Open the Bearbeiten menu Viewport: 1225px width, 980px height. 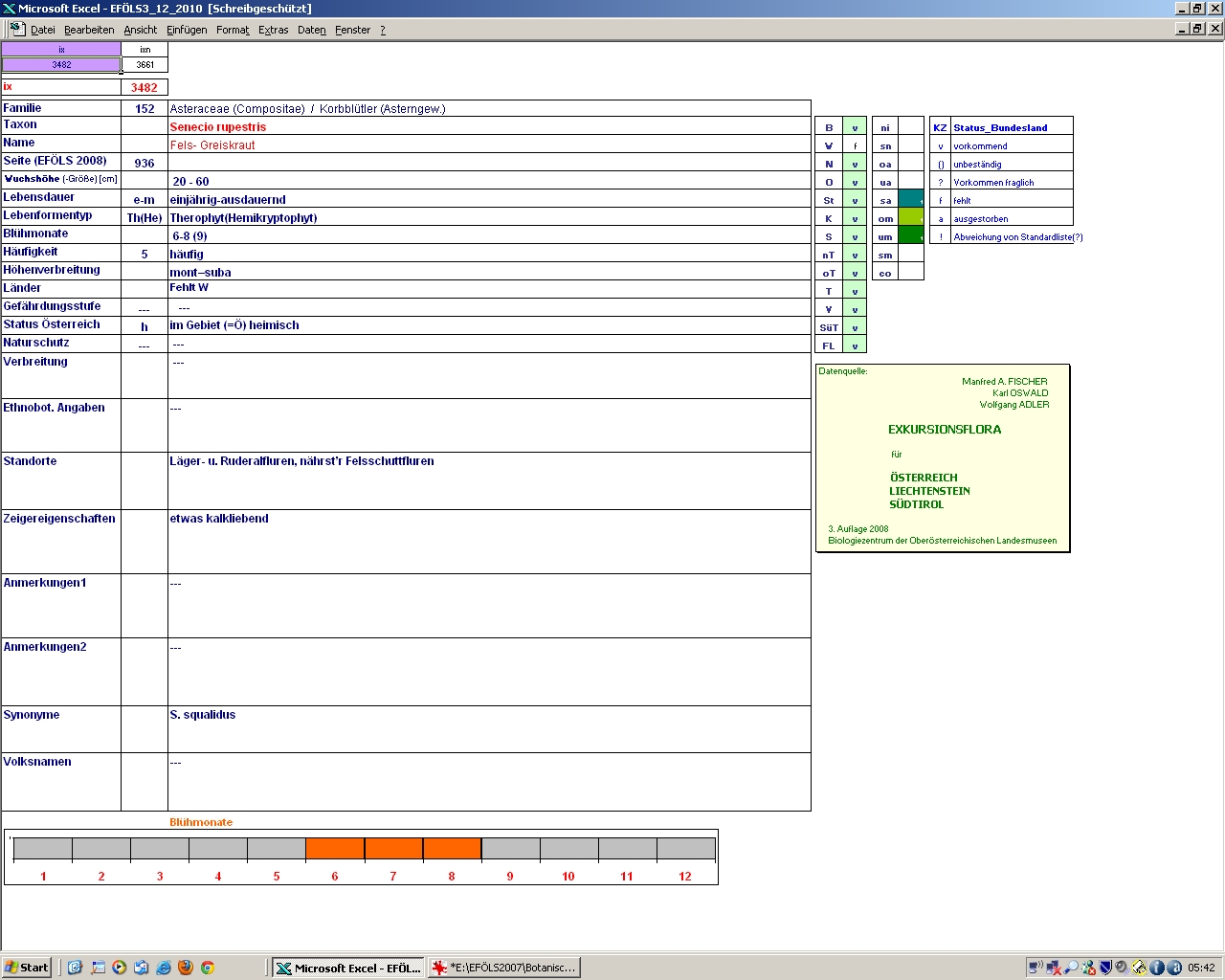coord(89,30)
